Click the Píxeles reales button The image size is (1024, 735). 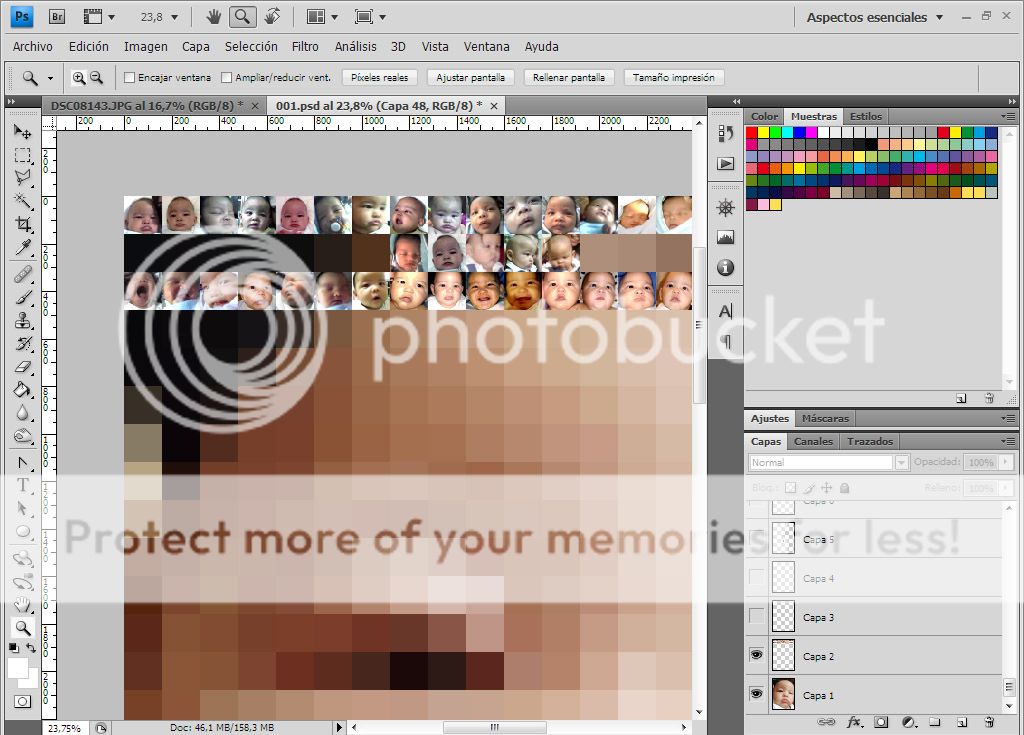click(x=379, y=78)
